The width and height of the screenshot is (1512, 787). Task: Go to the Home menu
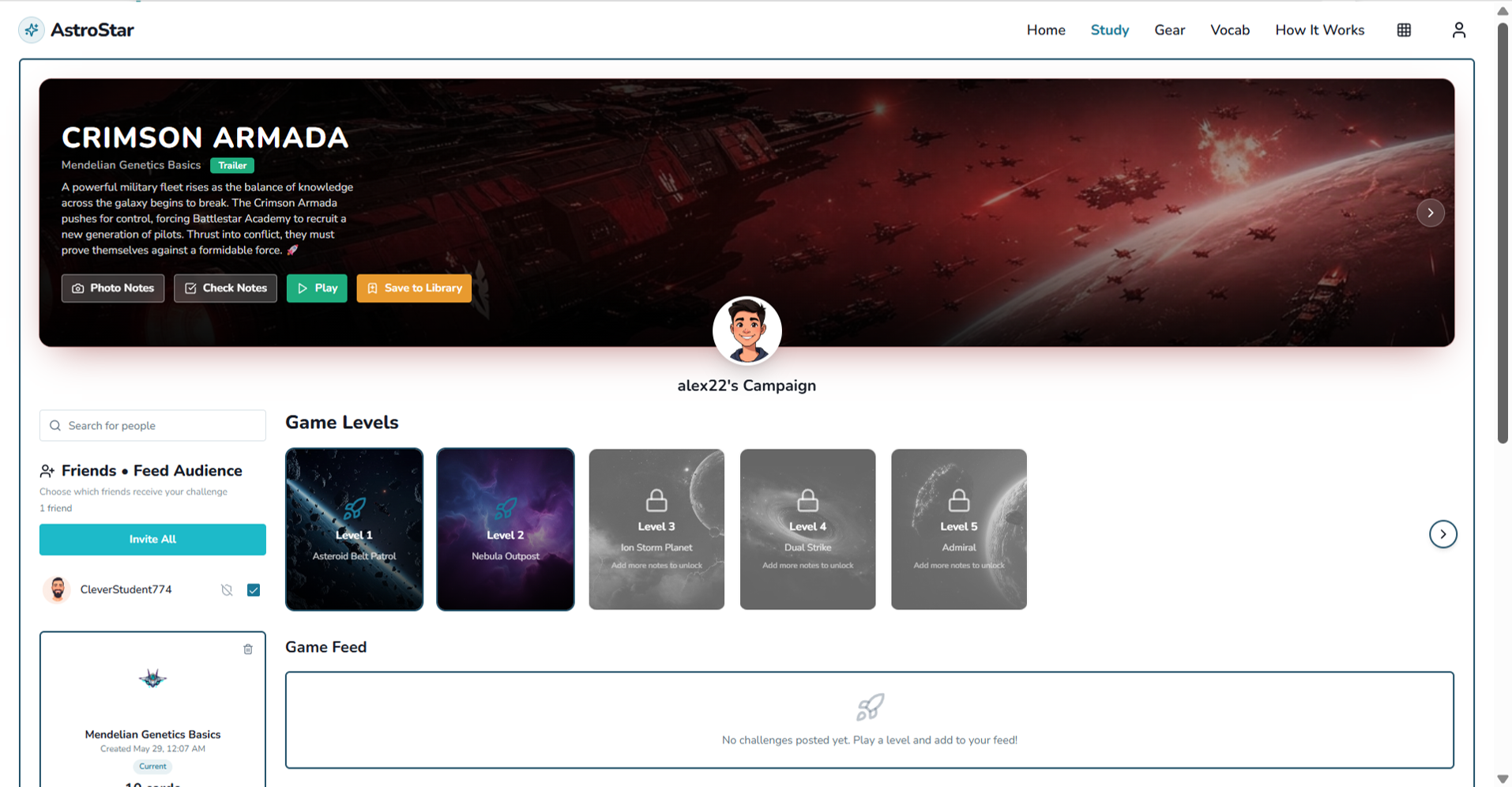(1046, 30)
